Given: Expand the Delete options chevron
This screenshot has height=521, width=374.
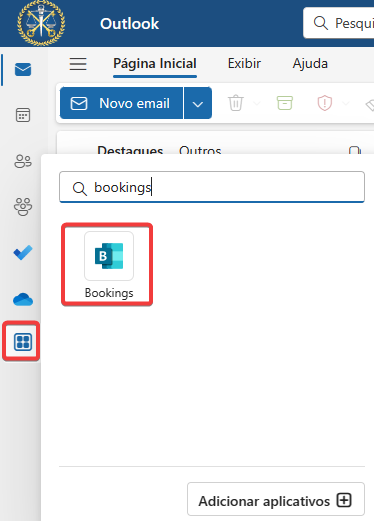Looking at the screenshot, I should (x=257, y=103).
